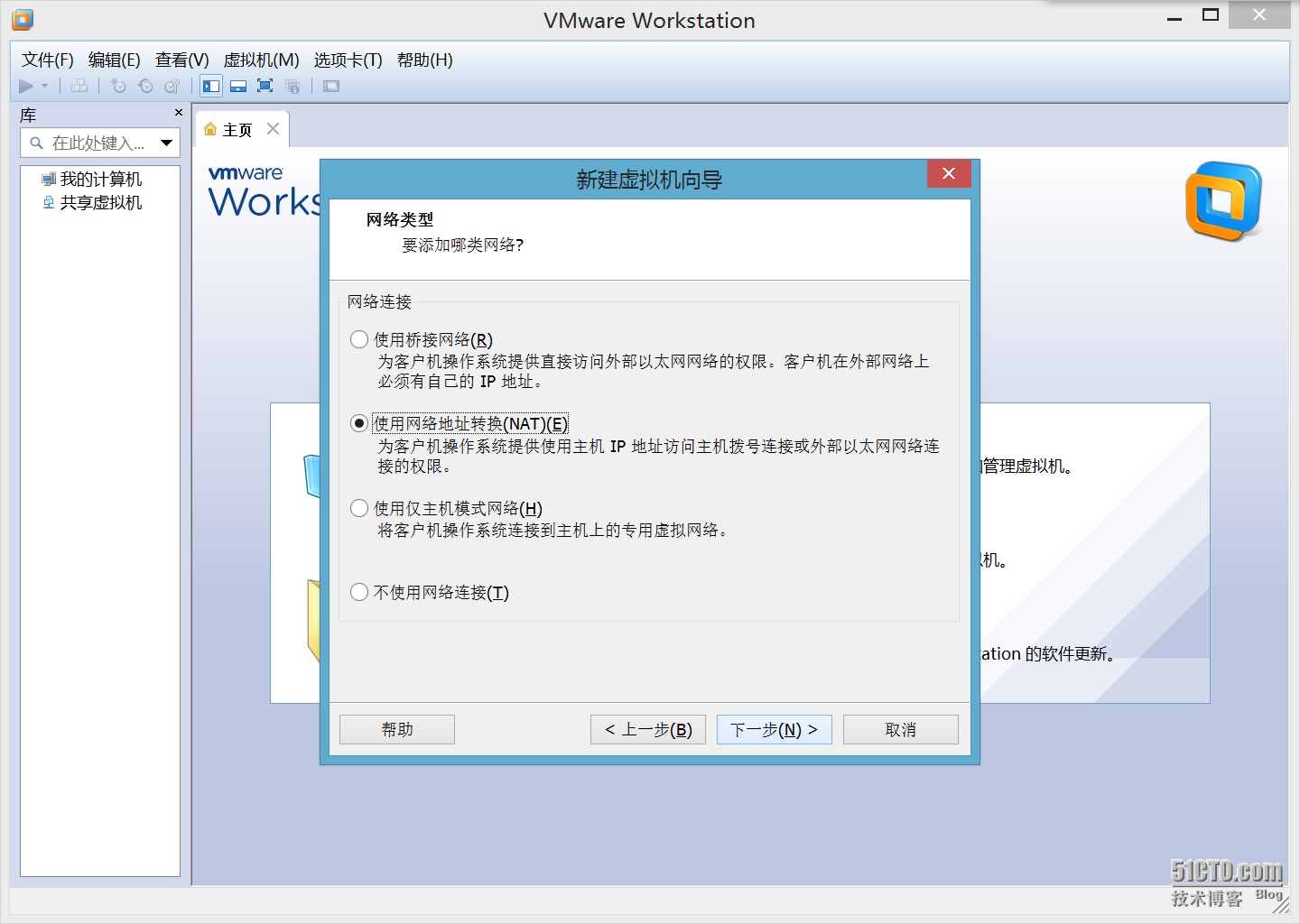Open the power options dropdown arrow next to play
Viewport: 1300px width, 924px height.
click(x=44, y=86)
